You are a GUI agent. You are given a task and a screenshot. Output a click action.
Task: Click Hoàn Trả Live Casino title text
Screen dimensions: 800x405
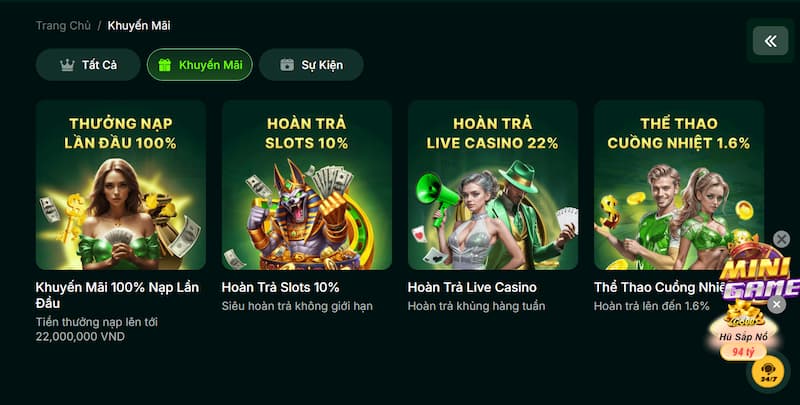472,287
